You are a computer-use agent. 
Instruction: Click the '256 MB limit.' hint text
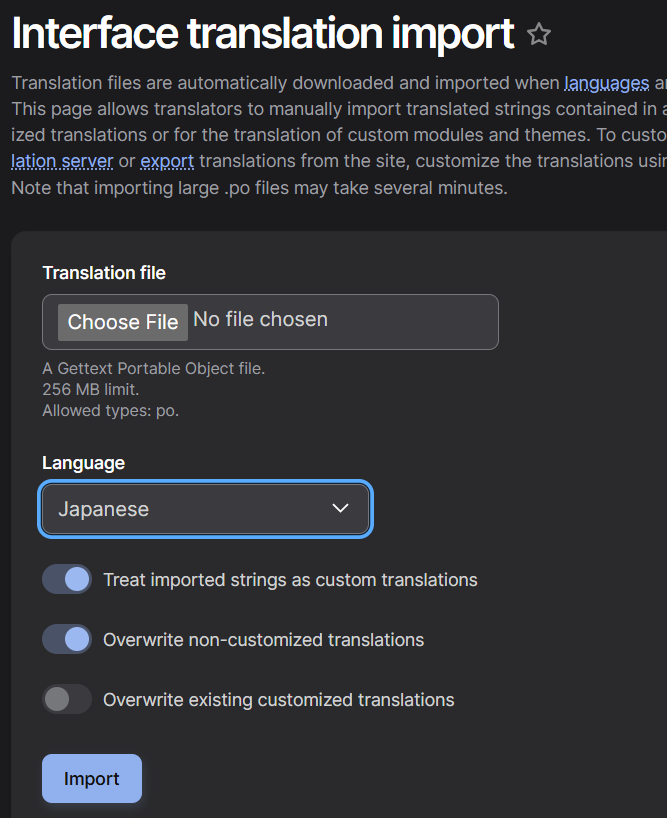coord(91,389)
